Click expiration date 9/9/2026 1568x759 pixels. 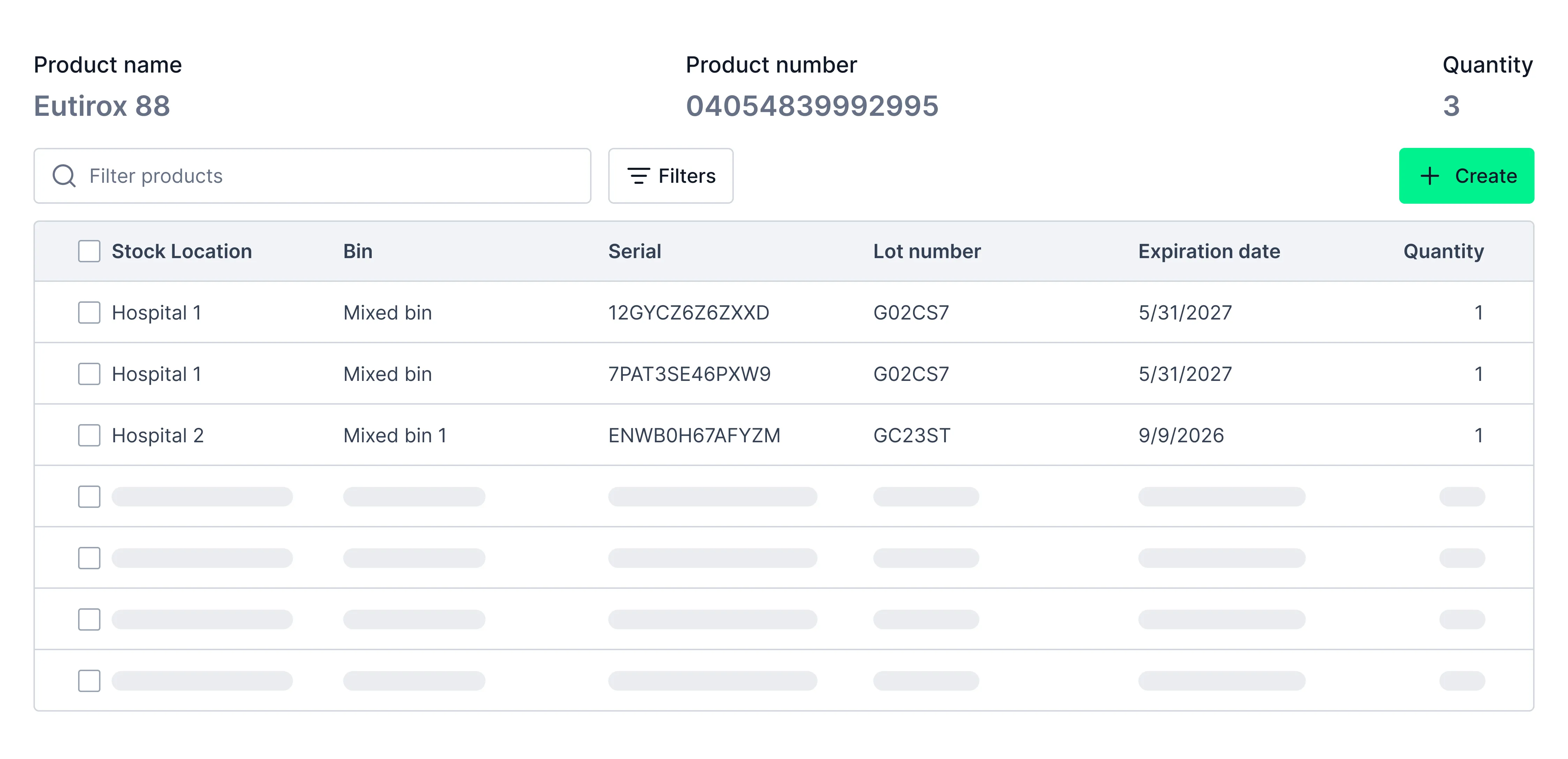click(x=1181, y=435)
